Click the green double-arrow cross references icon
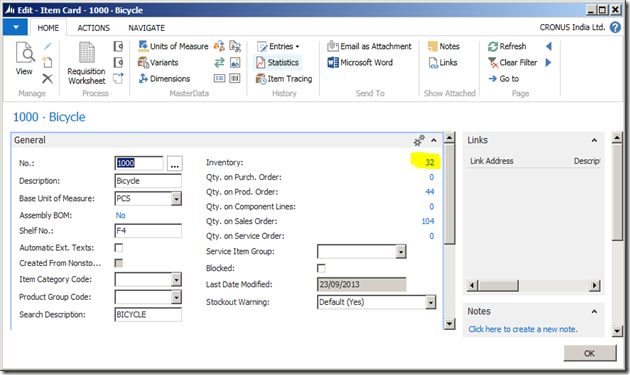This screenshot has width=630, height=375. coord(219,62)
